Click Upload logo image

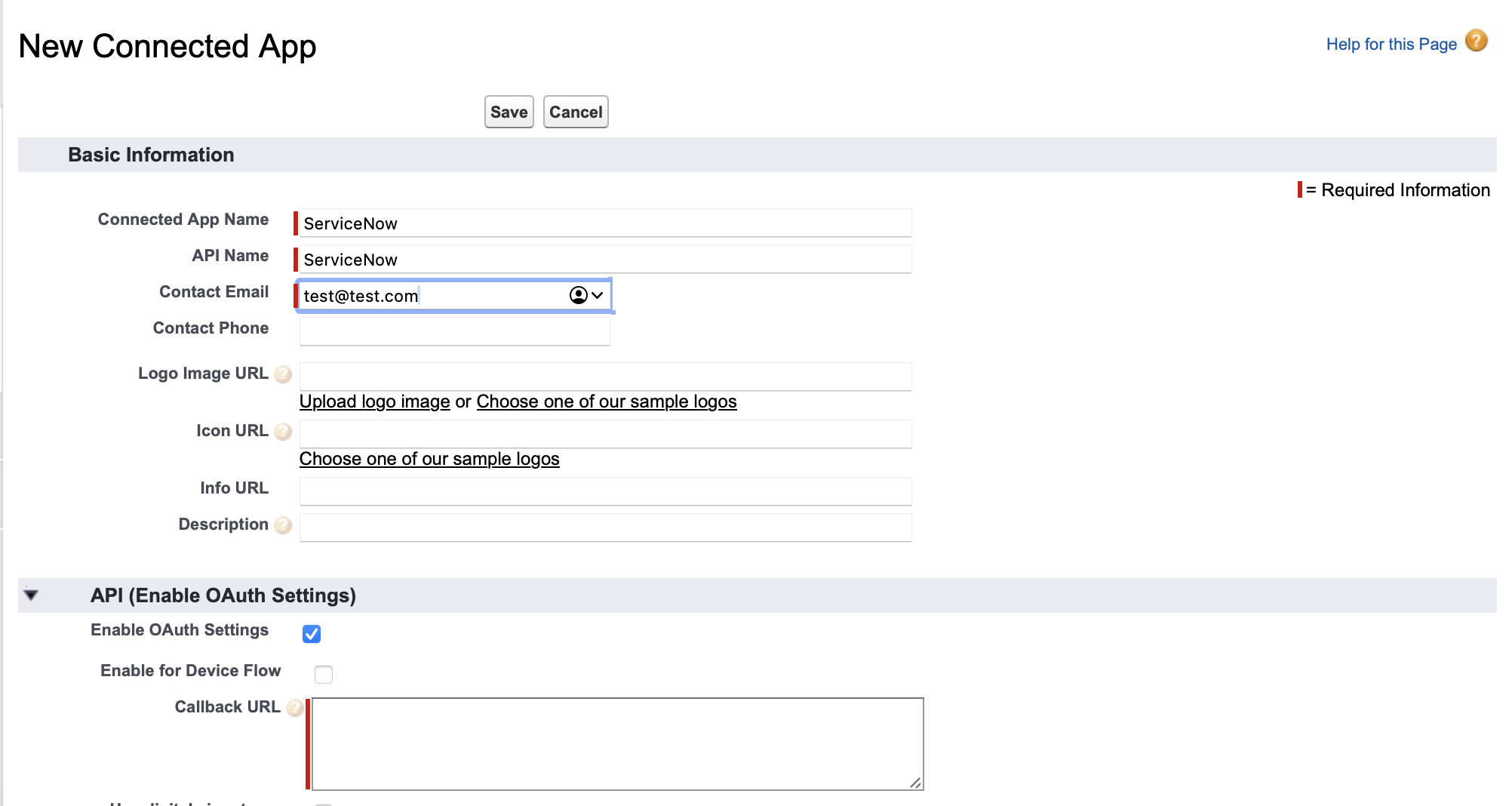click(x=374, y=401)
